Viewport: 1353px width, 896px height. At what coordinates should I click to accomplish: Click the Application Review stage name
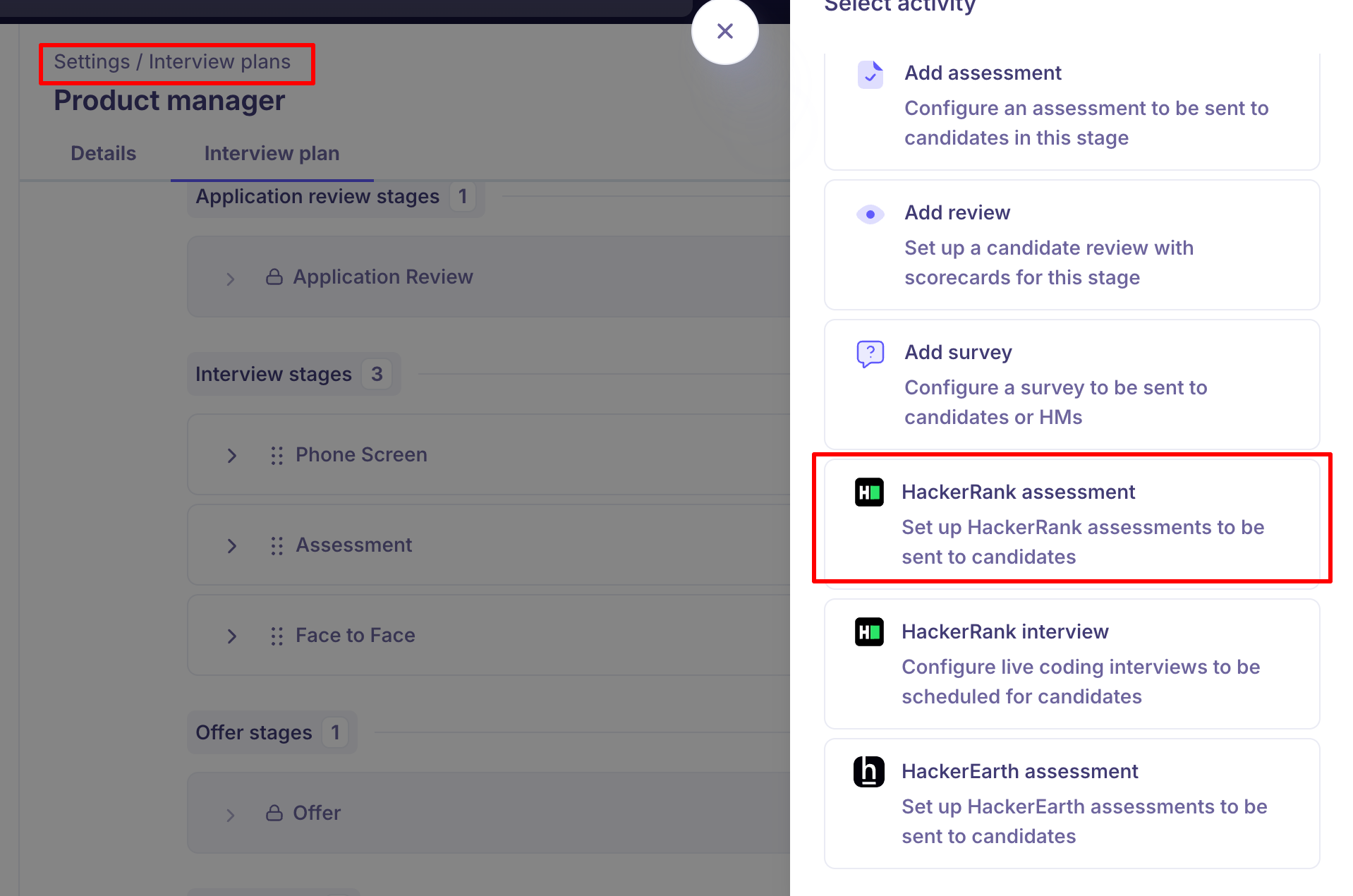[x=383, y=277]
